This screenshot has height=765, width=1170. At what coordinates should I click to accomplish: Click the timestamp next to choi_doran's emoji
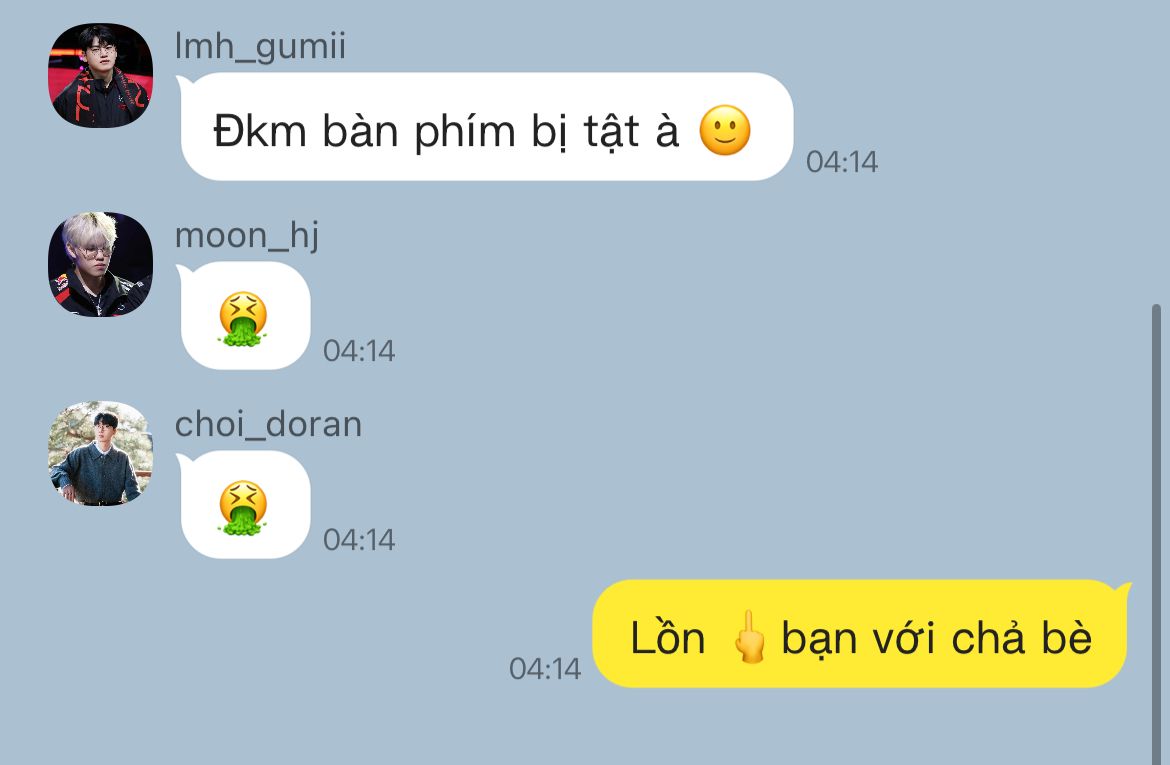tap(359, 540)
